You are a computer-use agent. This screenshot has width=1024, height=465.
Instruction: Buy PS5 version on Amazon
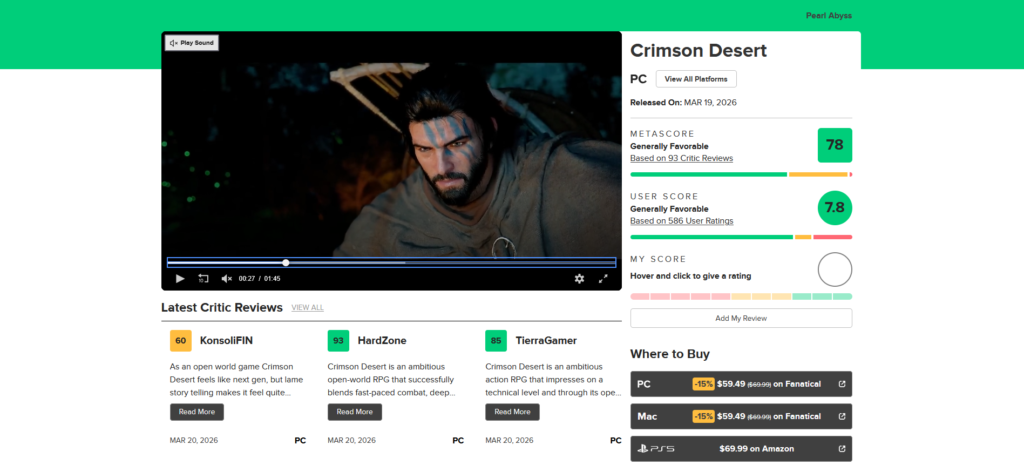click(x=741, y=449)
